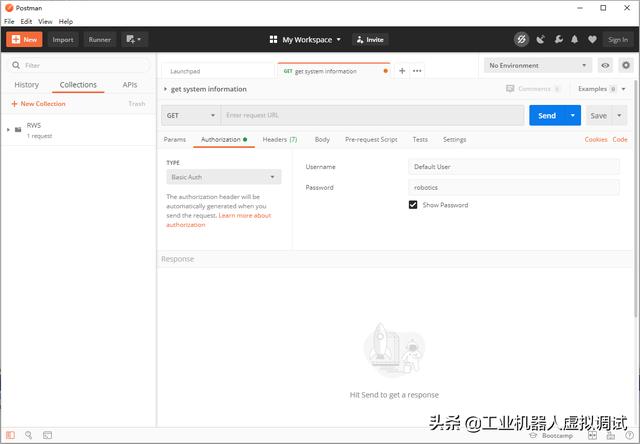Screen dimensions: 640x444
Task: Invite people to workspace
Action: tap(370, 40)
